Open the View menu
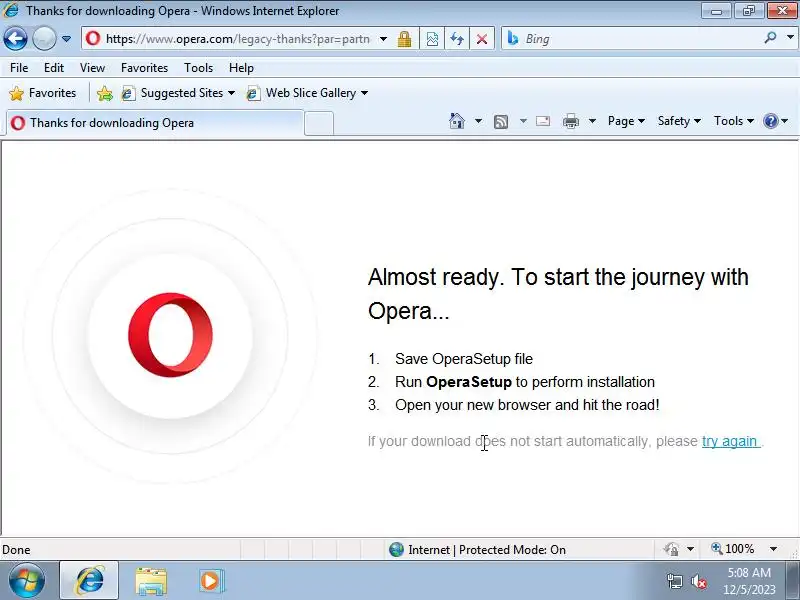800x600 pixels. click(x=92, y=67)
